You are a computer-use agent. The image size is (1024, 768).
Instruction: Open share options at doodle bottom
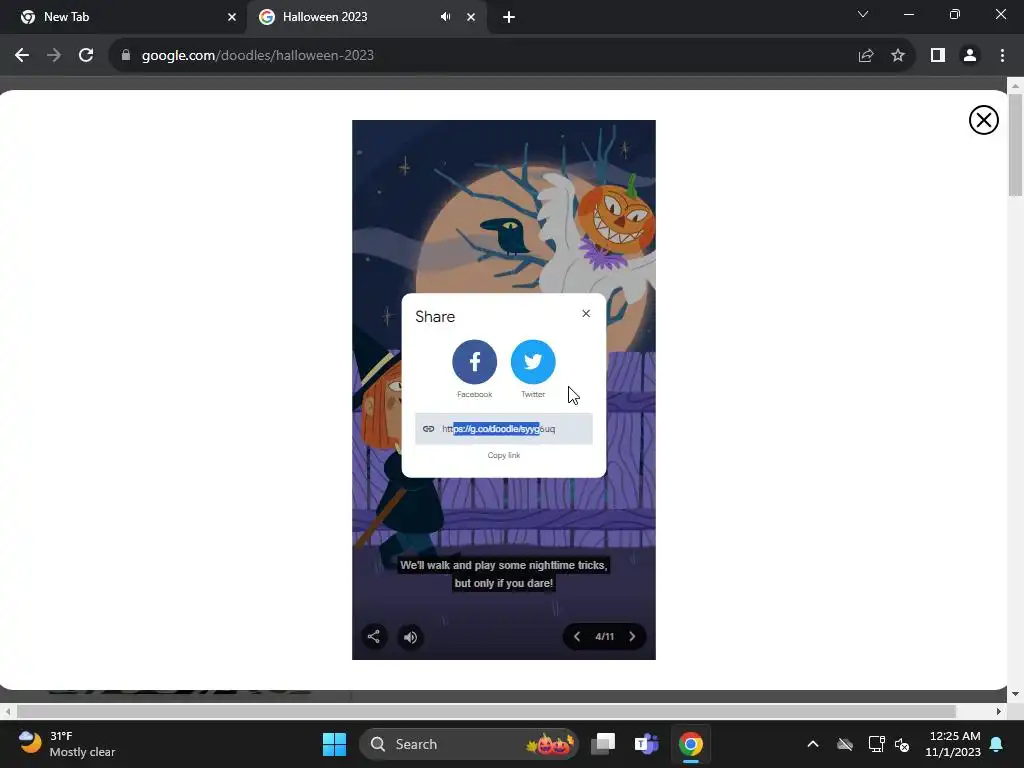[374, 637]
